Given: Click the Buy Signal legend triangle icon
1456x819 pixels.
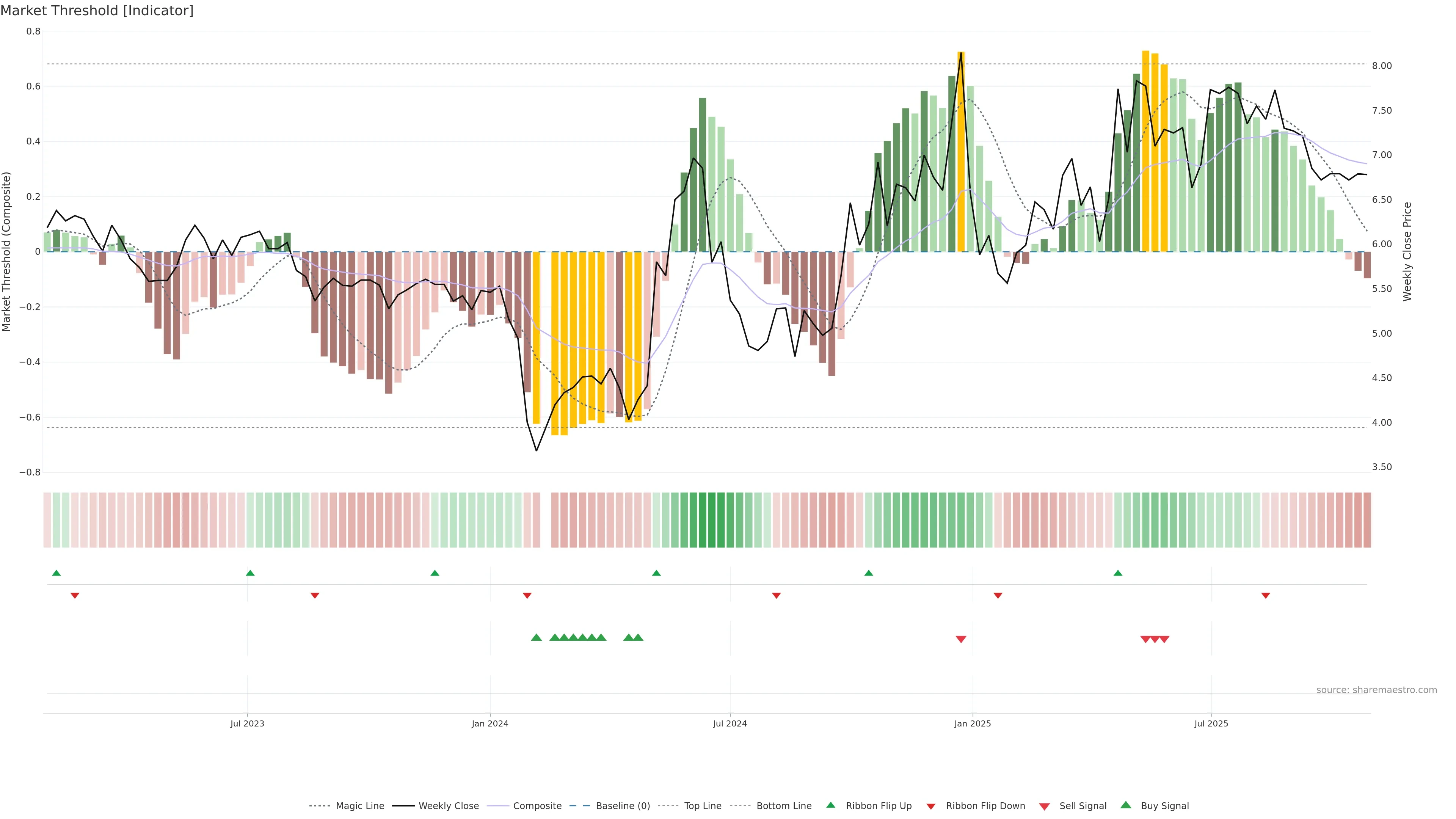Looking at the screenshot, I should 1125,805.
